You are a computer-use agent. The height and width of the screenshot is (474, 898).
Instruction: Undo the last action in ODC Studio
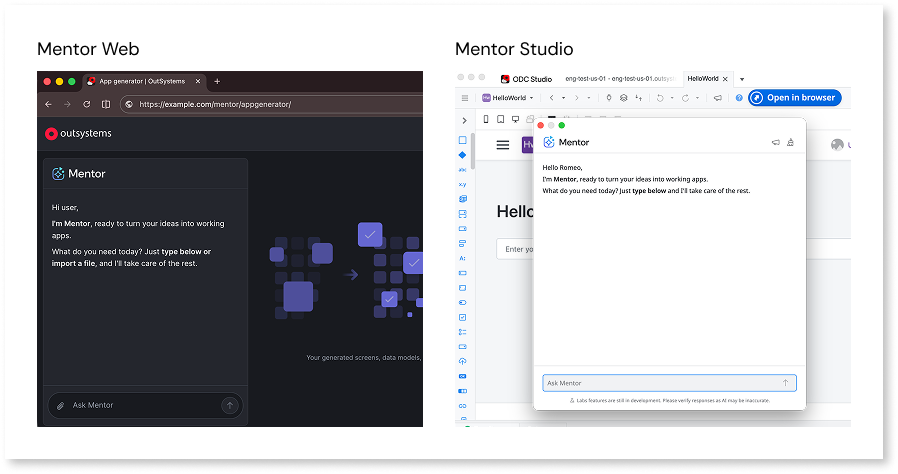tap(660, 98)
